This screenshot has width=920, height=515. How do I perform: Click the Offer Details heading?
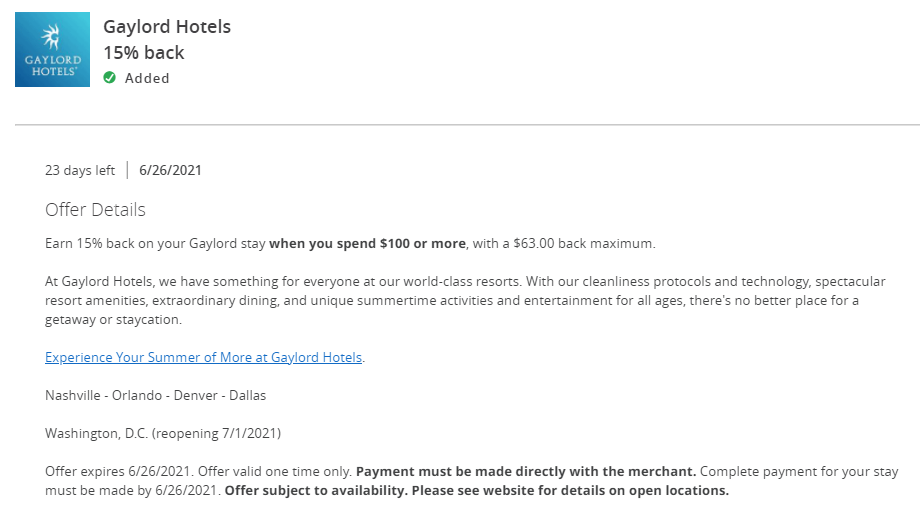(95, 209)
